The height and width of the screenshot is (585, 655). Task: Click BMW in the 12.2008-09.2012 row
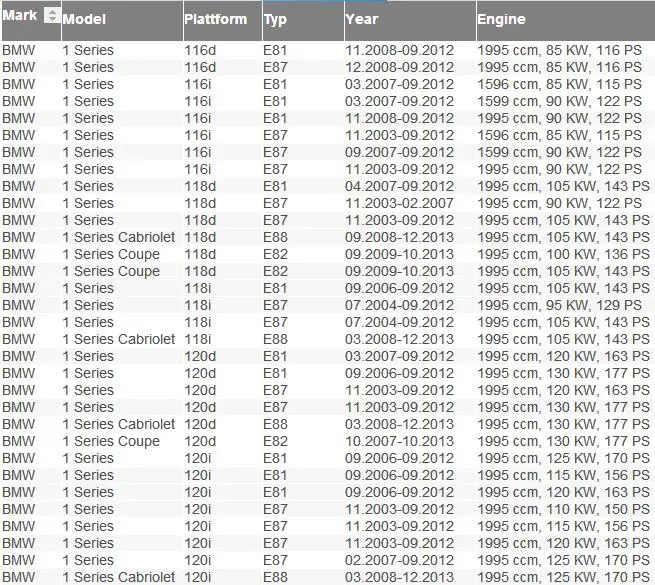point(19,67)
